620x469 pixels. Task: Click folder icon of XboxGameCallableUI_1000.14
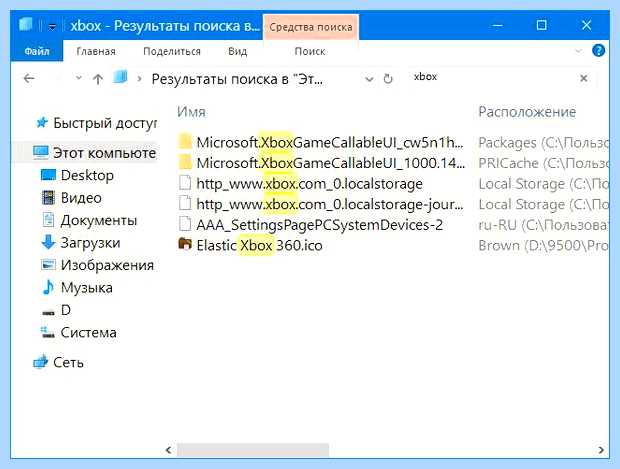click(185, 162)
